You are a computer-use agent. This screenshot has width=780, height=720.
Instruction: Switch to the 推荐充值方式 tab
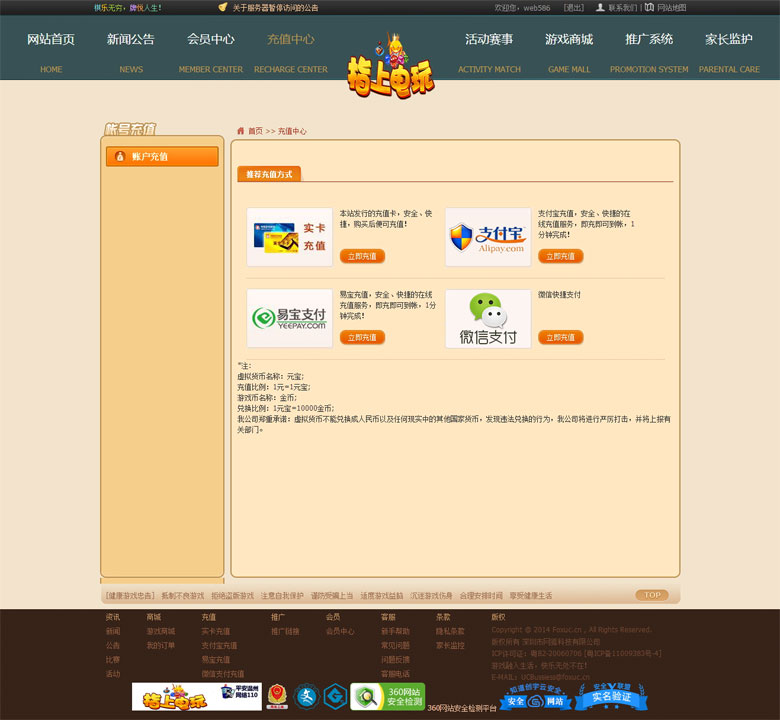coord(269,174)
